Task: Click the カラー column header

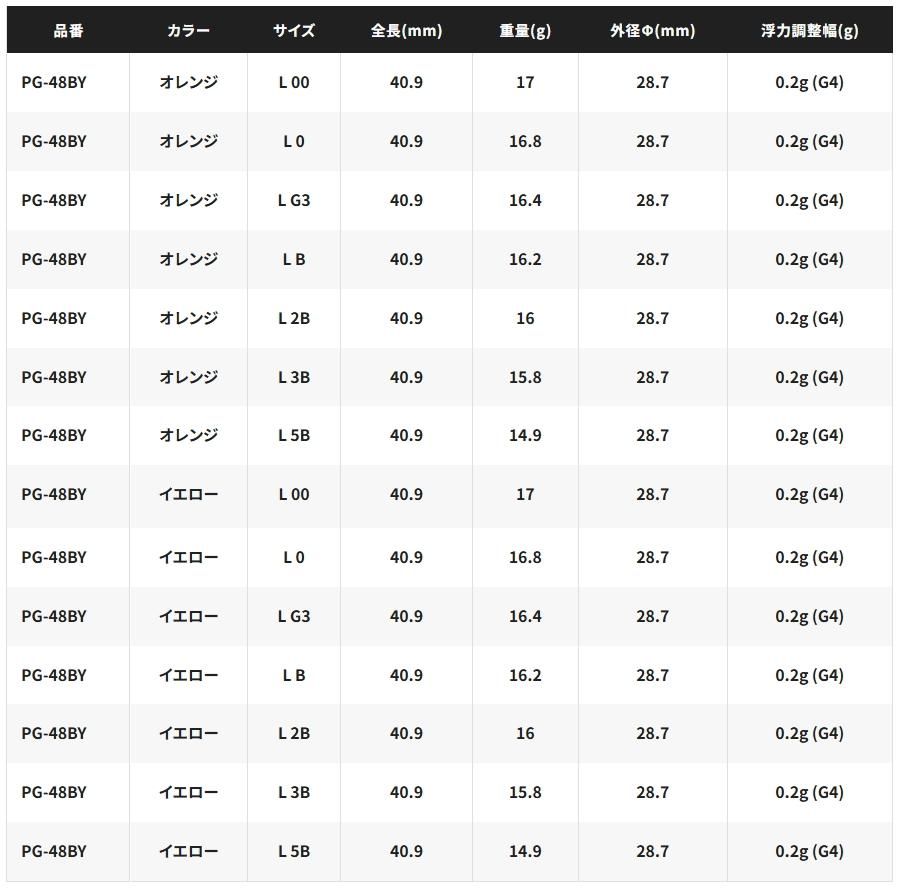Action: click(x=188, y=31)
